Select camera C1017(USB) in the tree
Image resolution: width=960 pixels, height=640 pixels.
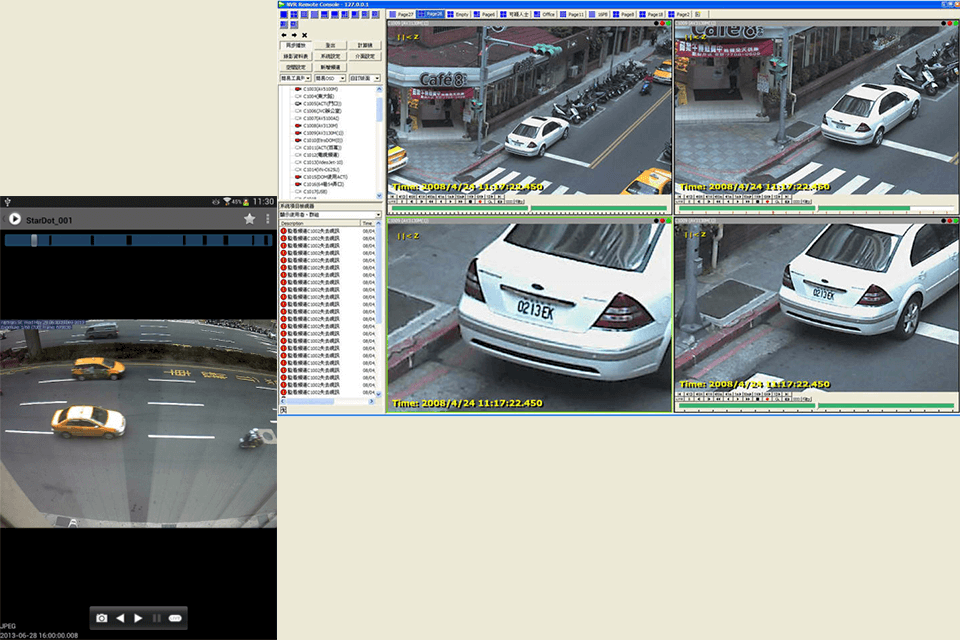[x=315, y=192]
